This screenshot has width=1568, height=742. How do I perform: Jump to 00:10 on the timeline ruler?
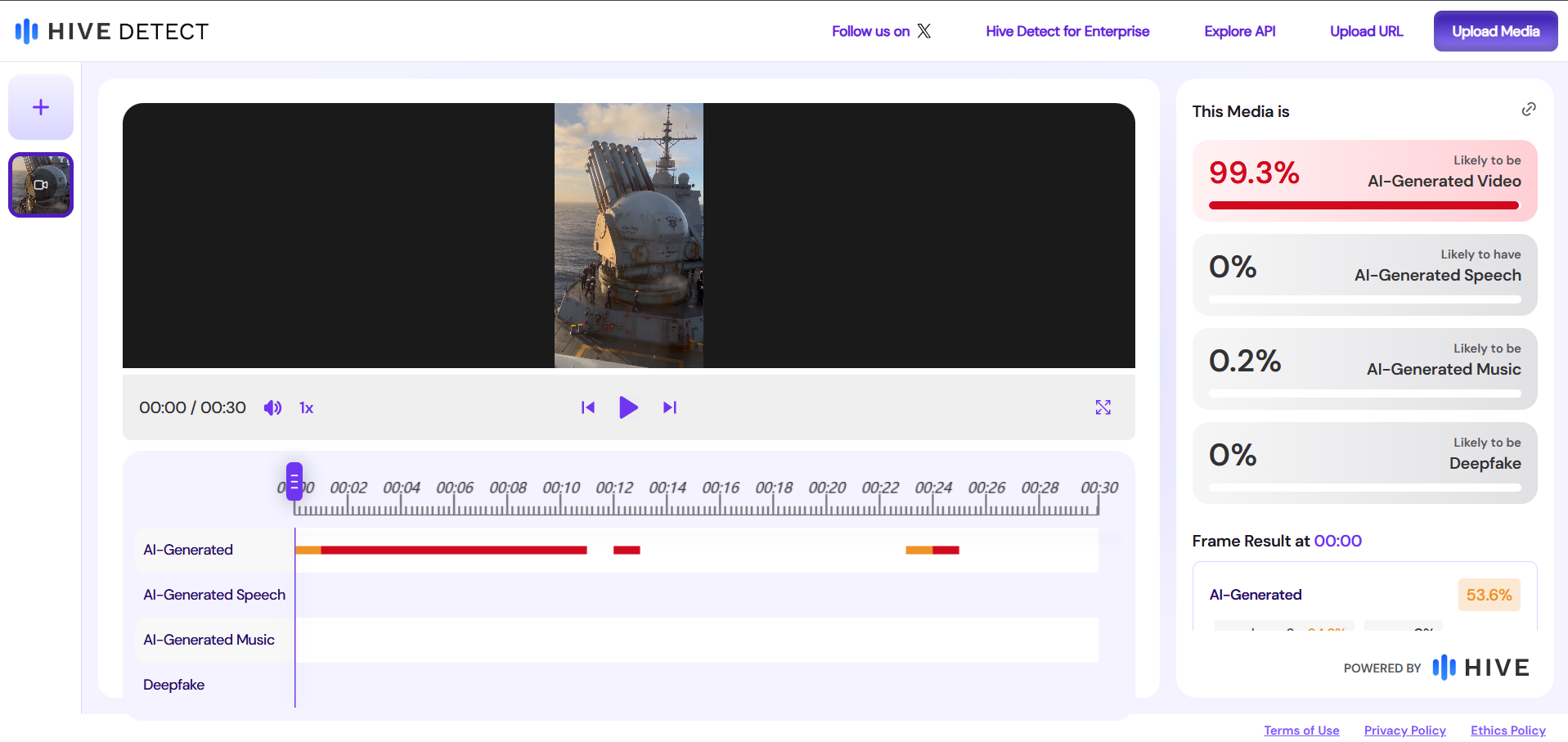point(561,488)
